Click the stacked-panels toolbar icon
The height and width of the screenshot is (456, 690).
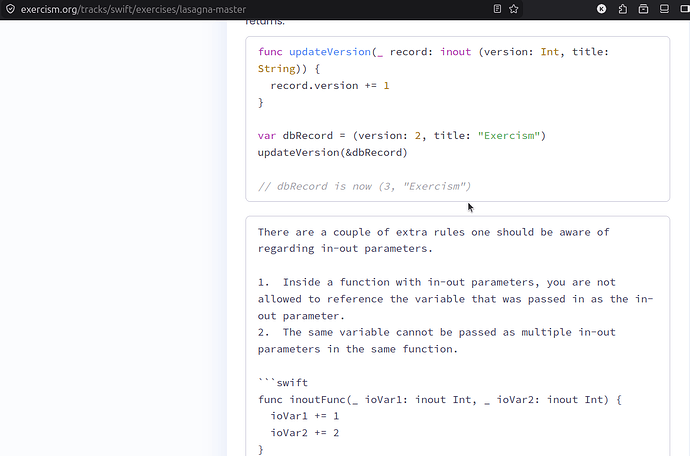(x=664, y=9)
